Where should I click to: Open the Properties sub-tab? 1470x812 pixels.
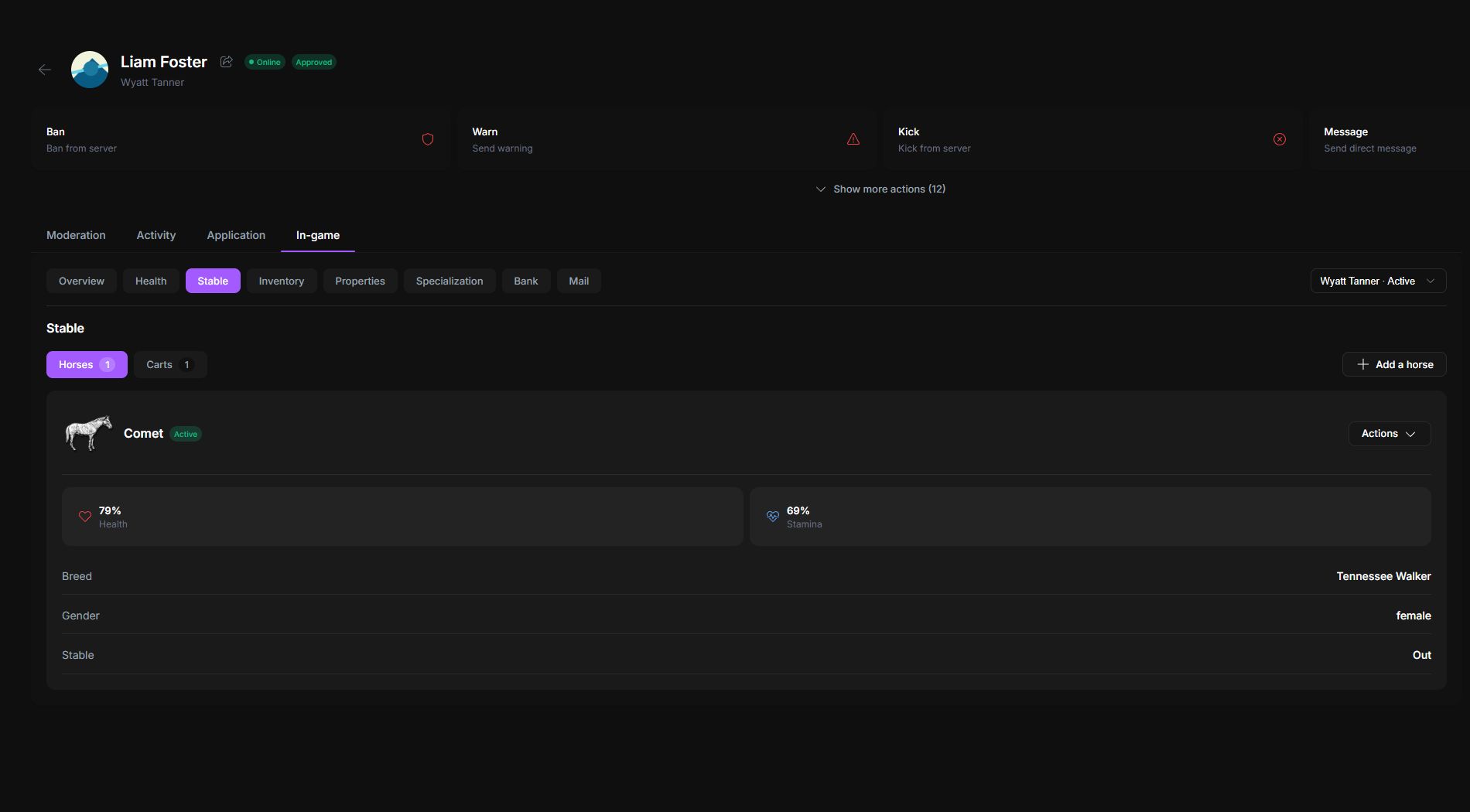coord(360,281)
